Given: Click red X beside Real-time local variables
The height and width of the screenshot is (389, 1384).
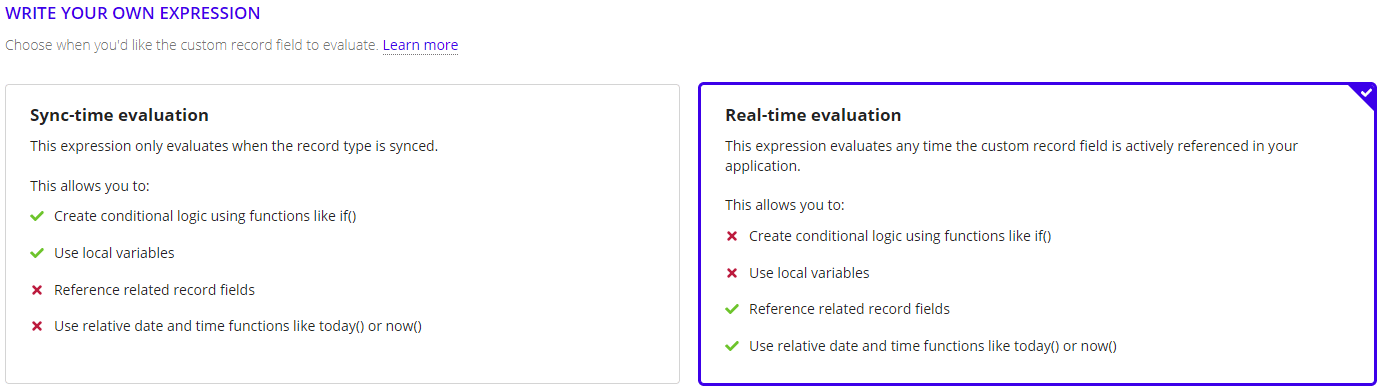Looking at the screenshot, I should coord(732,273).
